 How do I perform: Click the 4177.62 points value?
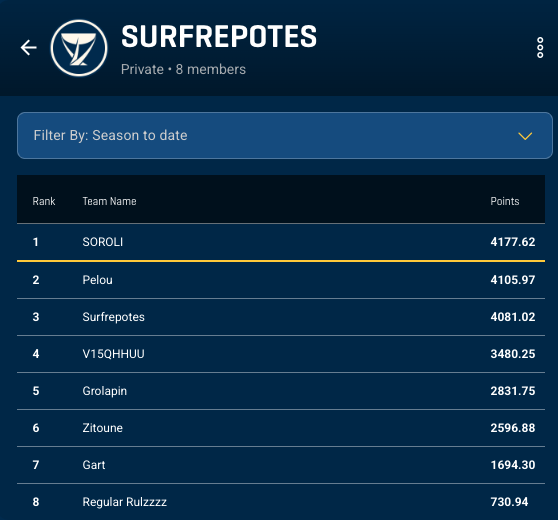512,242
